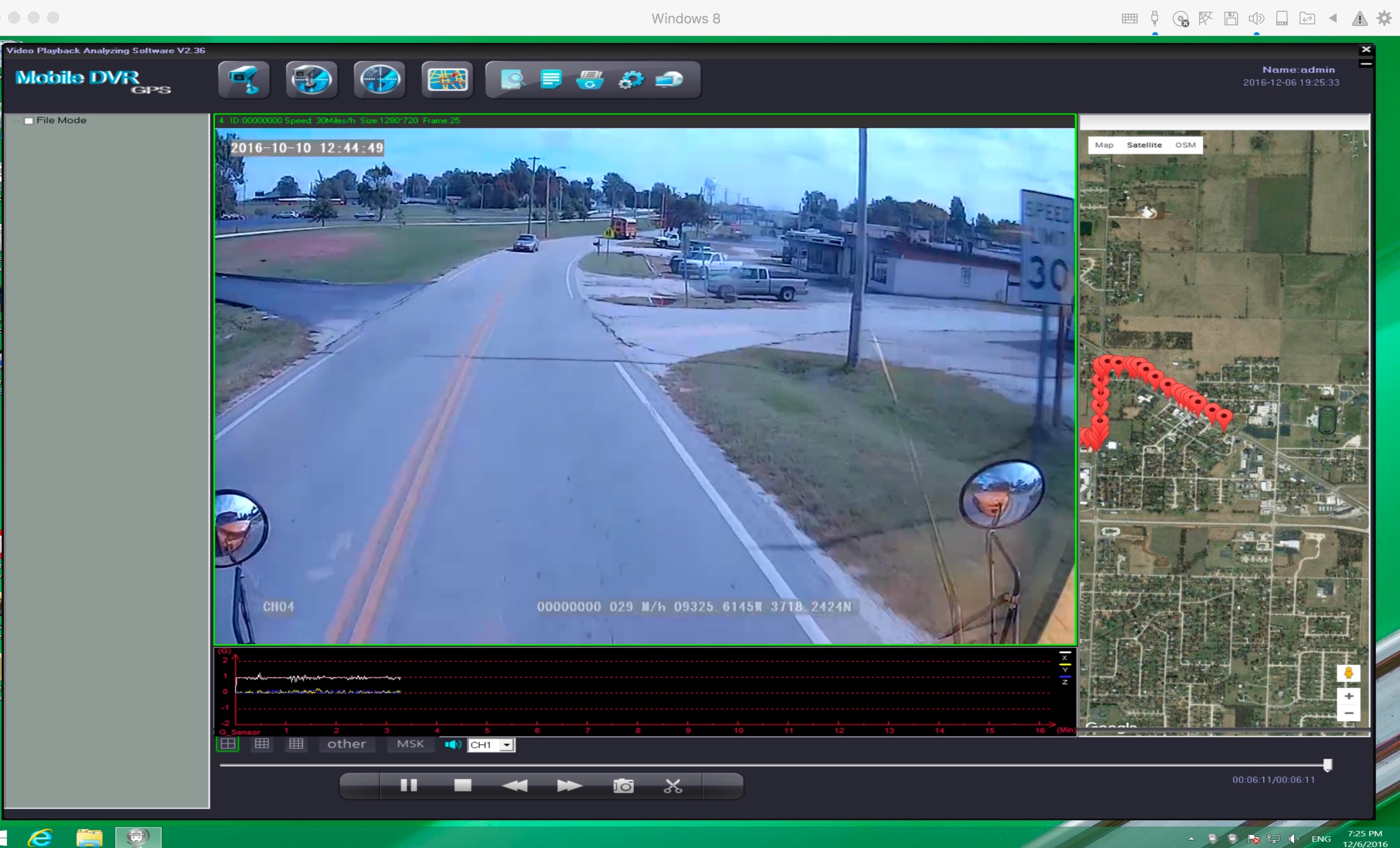Screen dimensions: 1400x848
Task: Show hidden icons in the system tray
Action: [1191, 838]
